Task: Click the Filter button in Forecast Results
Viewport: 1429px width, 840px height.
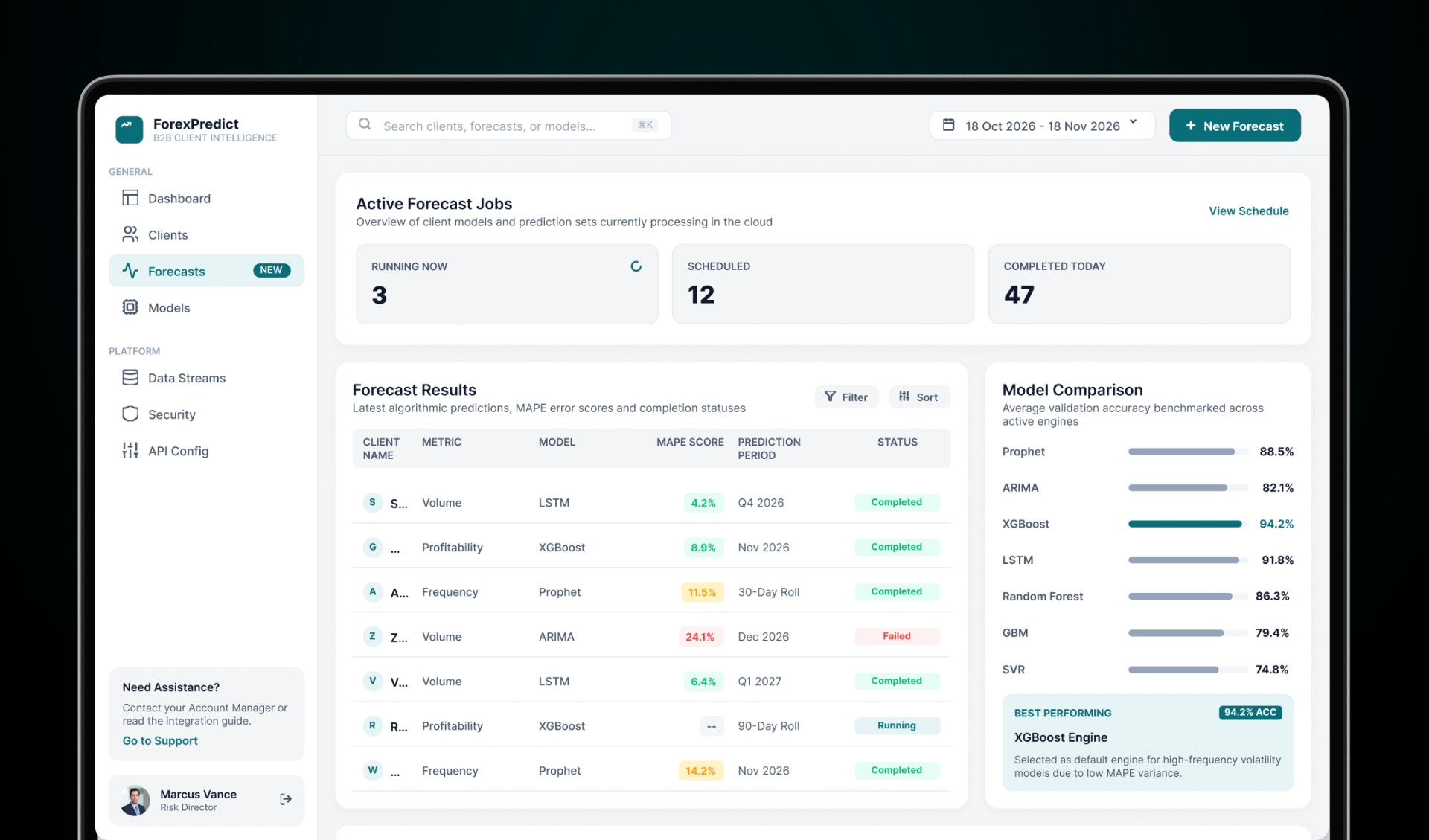Action: tap(846, 397)
